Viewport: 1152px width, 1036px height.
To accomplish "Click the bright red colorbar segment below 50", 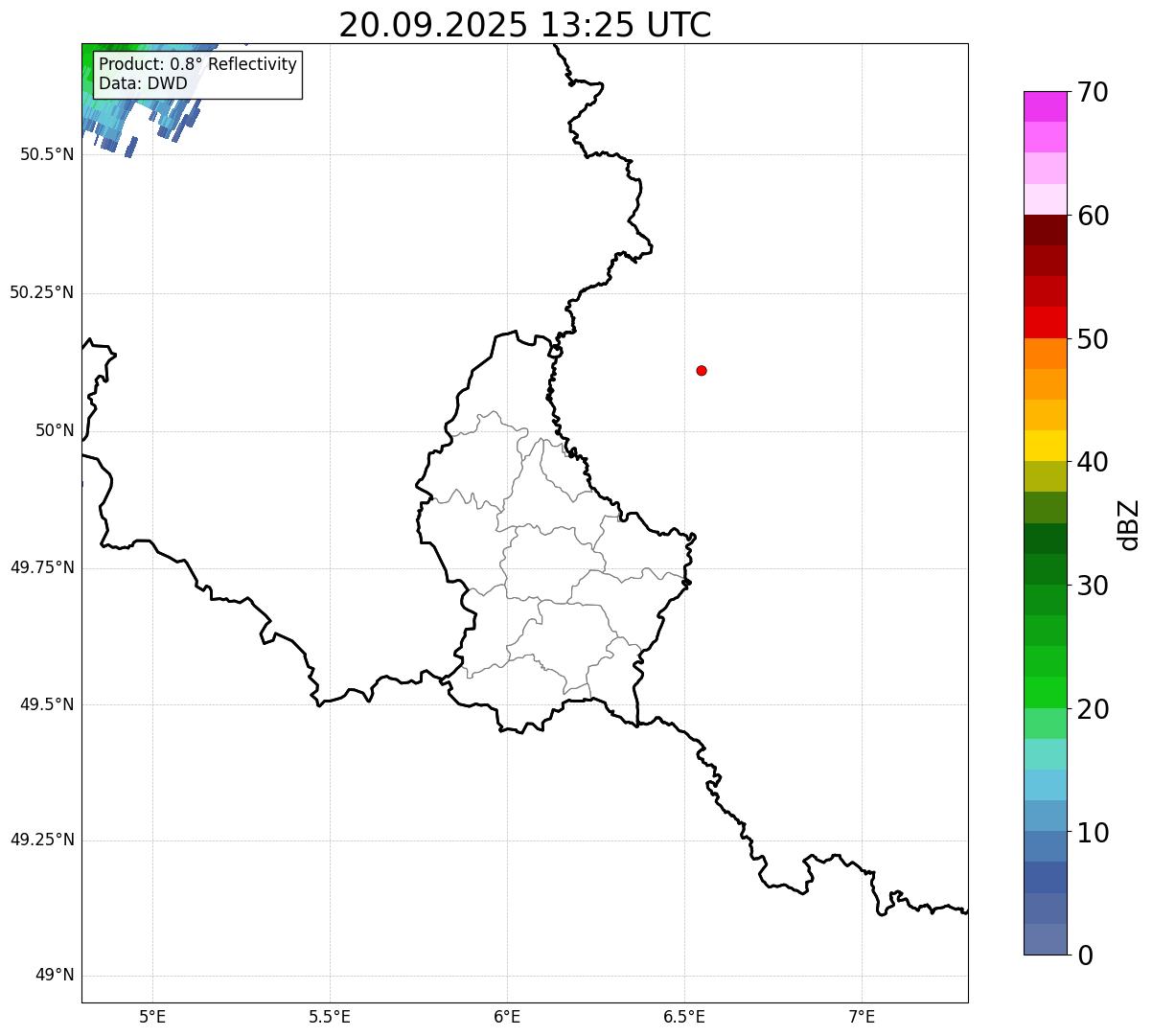I will coord(1045,322).
